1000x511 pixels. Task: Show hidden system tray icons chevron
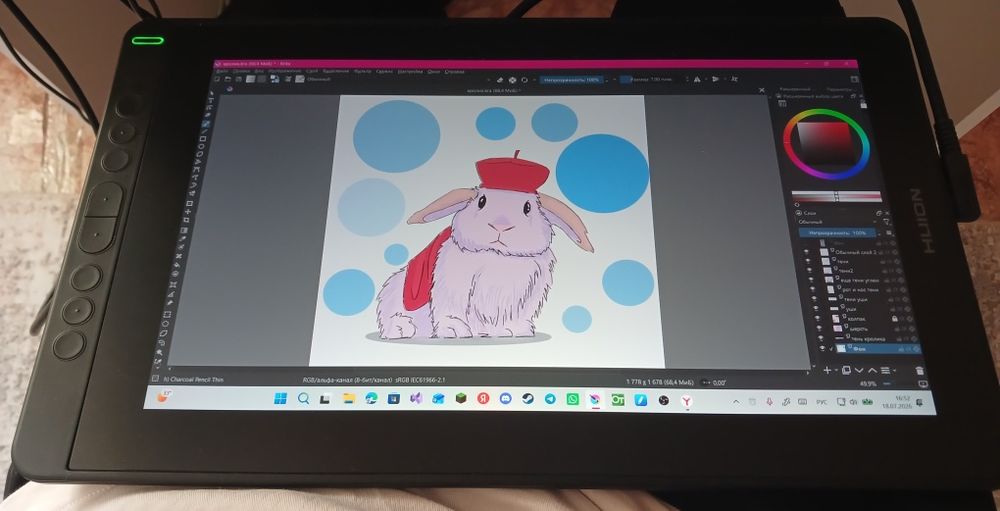click(x=736, y=401)
